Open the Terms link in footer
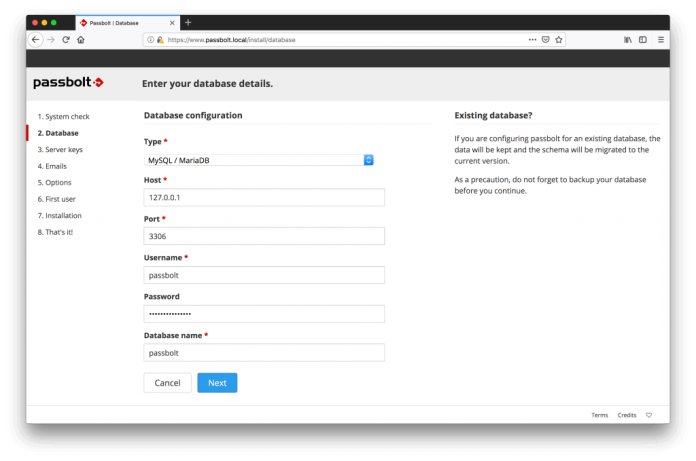 (599, 415)
